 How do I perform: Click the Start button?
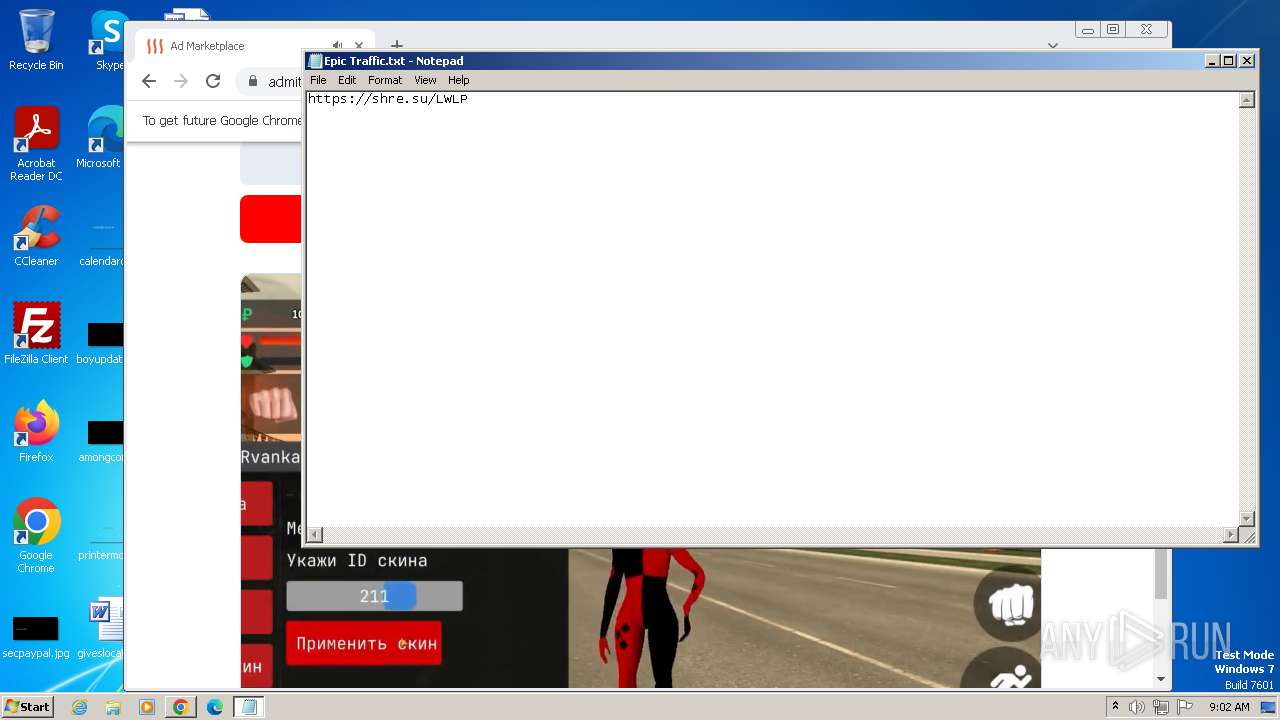27,706
